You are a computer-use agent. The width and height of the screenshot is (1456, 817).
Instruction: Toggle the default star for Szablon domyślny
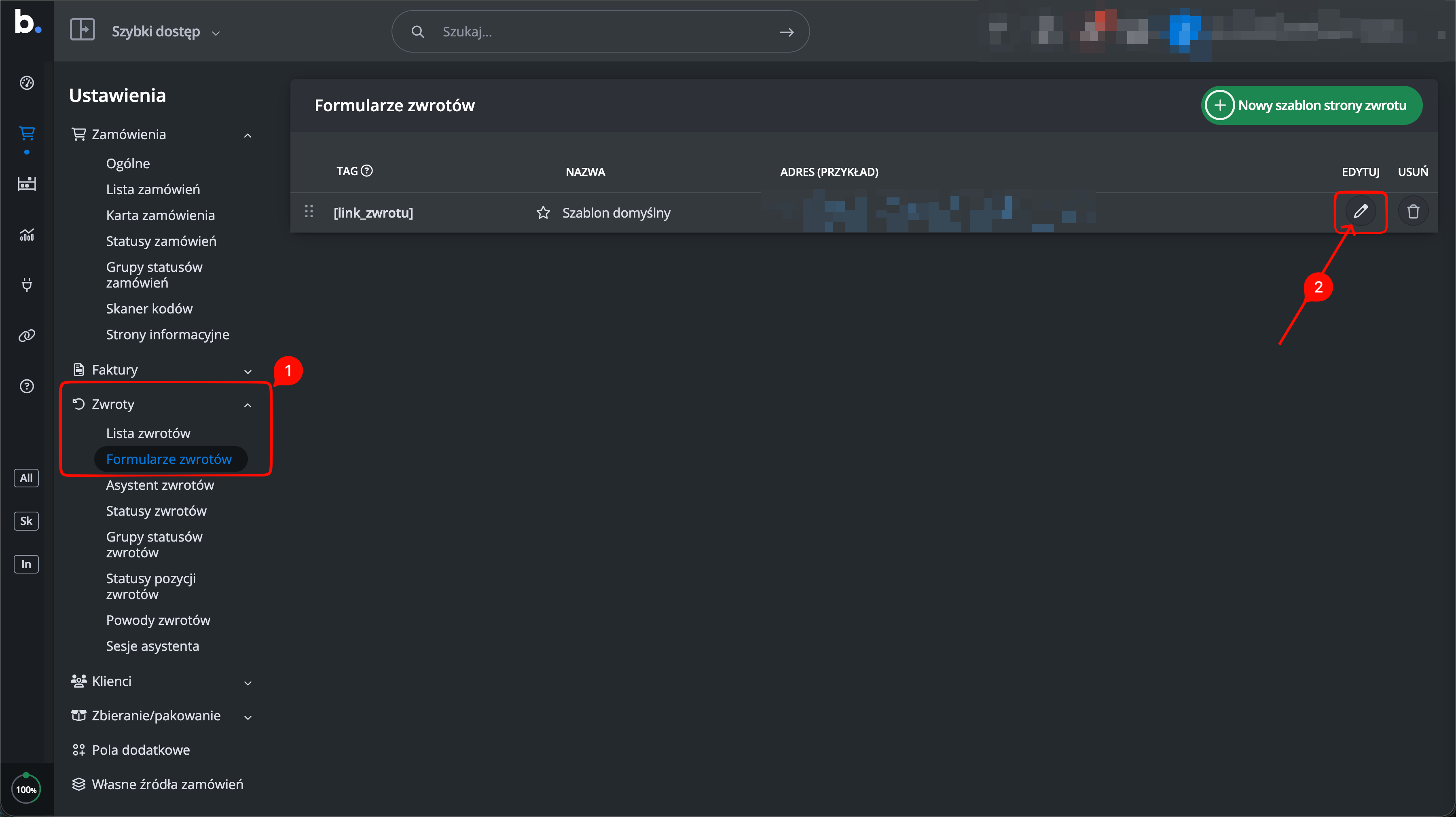coord(543,213)
